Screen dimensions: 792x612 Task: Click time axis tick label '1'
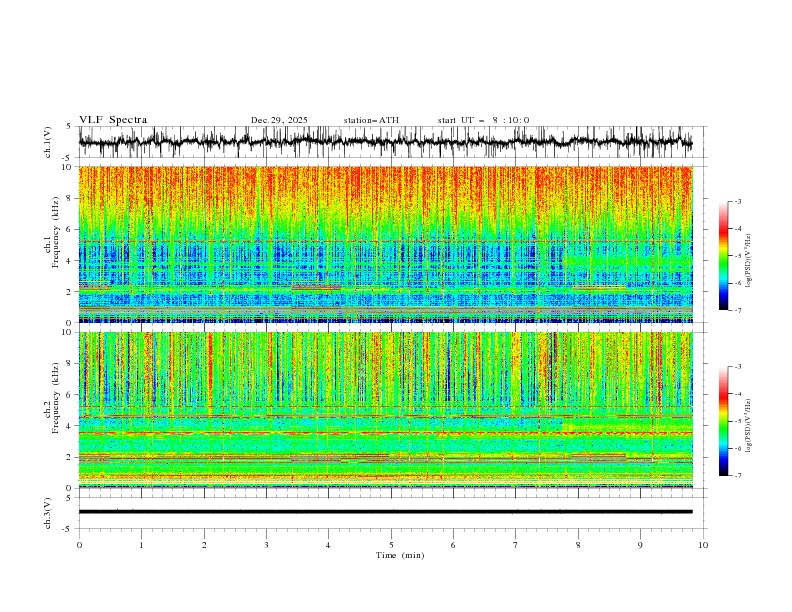tap(141, 545)
